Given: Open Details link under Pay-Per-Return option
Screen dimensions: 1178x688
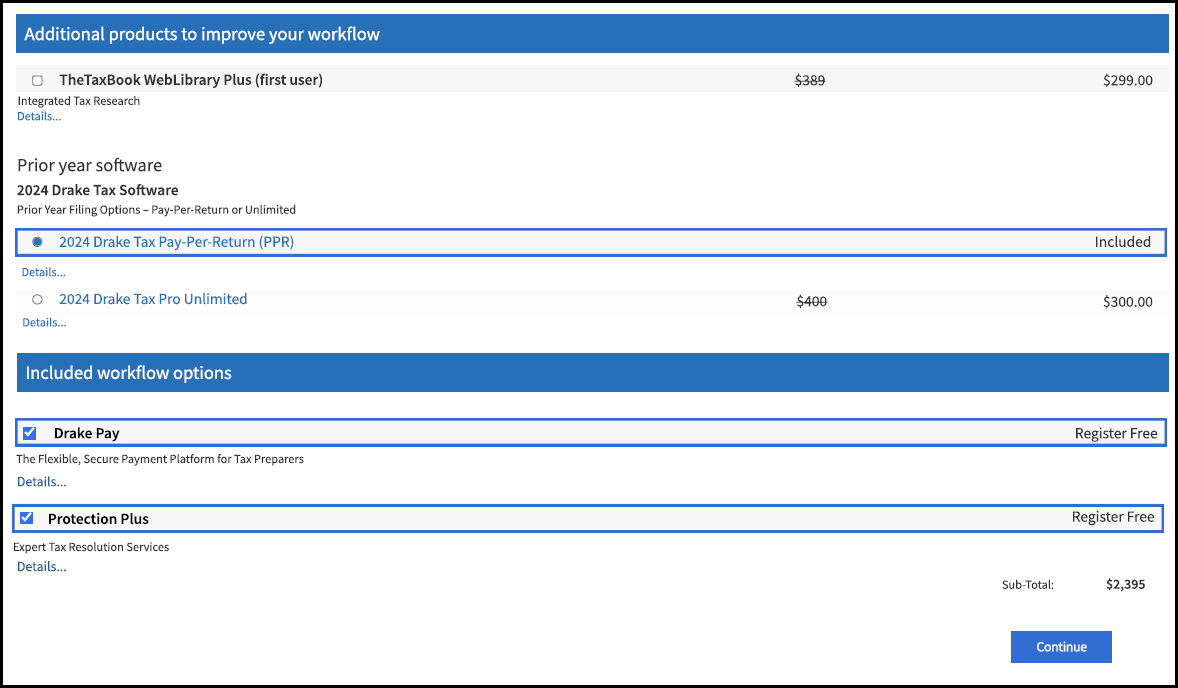Looking at the screenshot, I should click(44, 272).
